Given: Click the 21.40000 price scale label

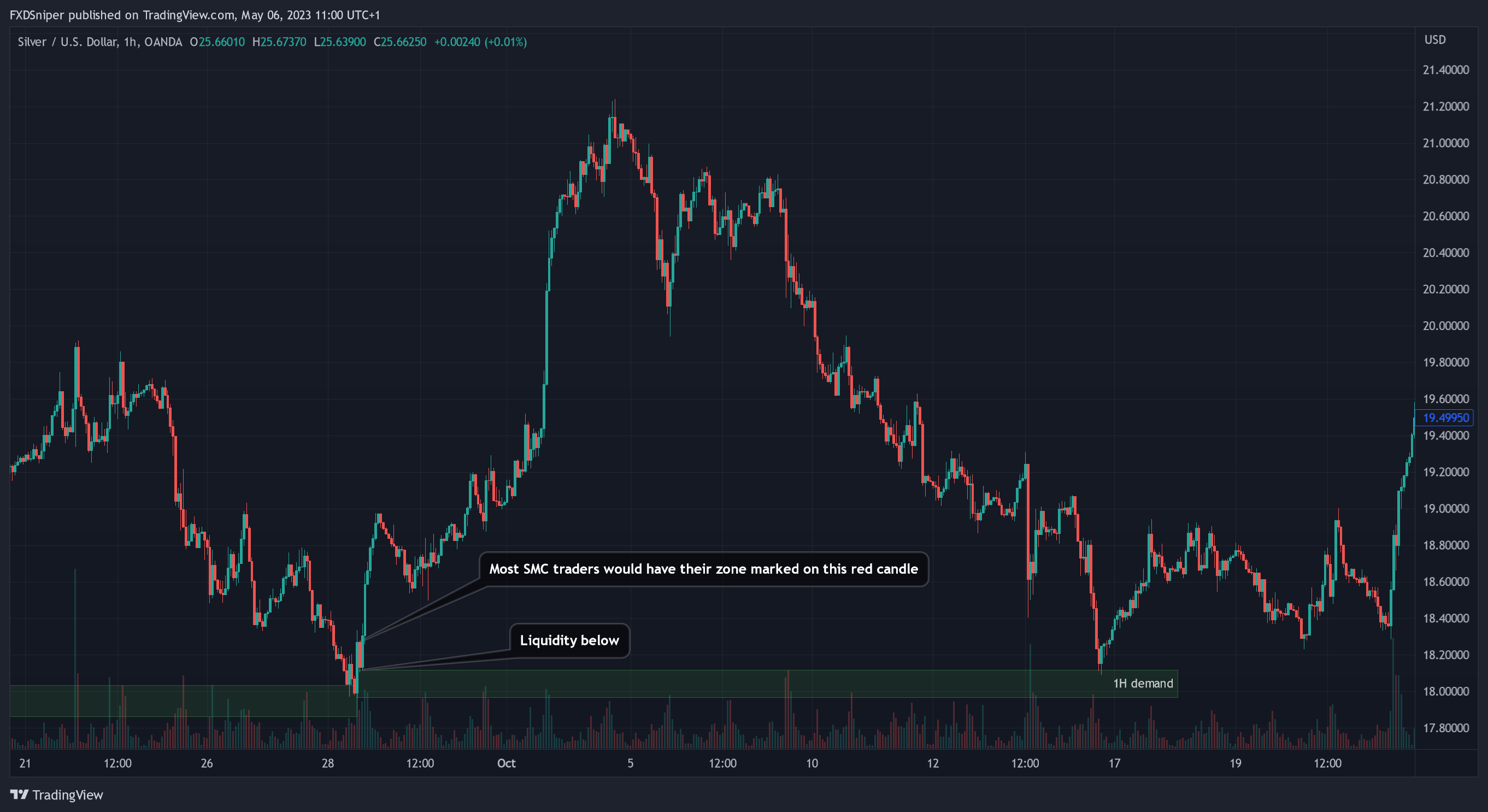Looking at the screenshot, I should click(1445, 70).
